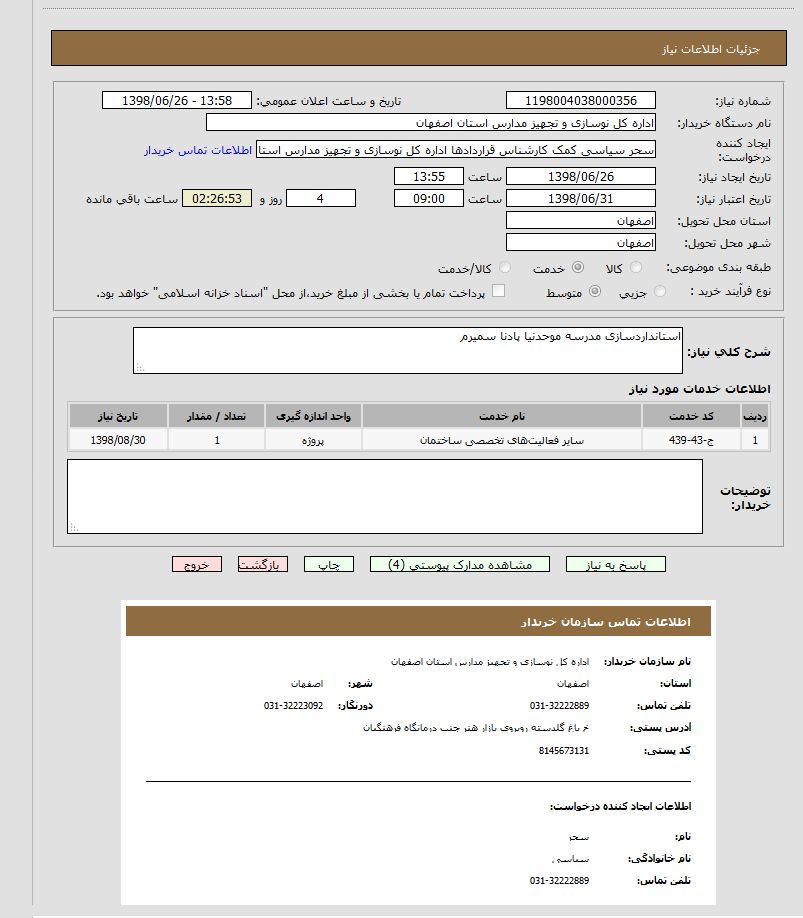Click the 'شرح کلی نیاز' description text area

[x=408, y=350]
